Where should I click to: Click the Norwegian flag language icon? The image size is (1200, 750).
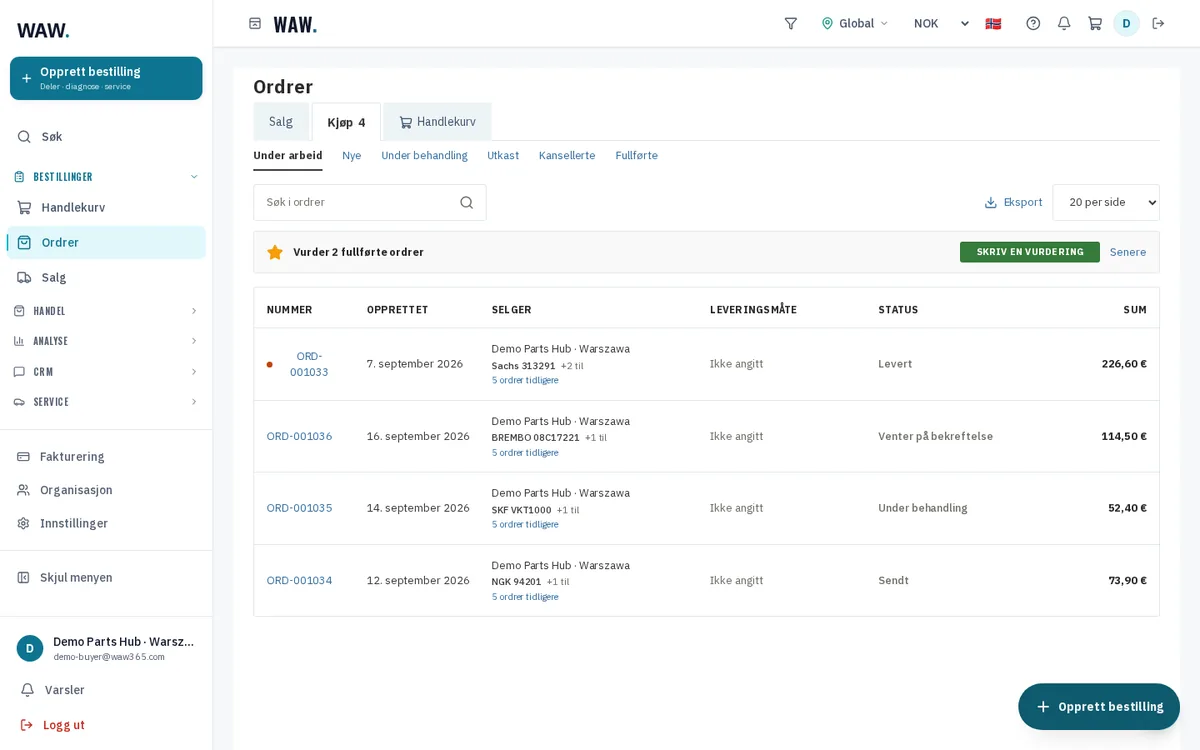(x=993, y=23)
